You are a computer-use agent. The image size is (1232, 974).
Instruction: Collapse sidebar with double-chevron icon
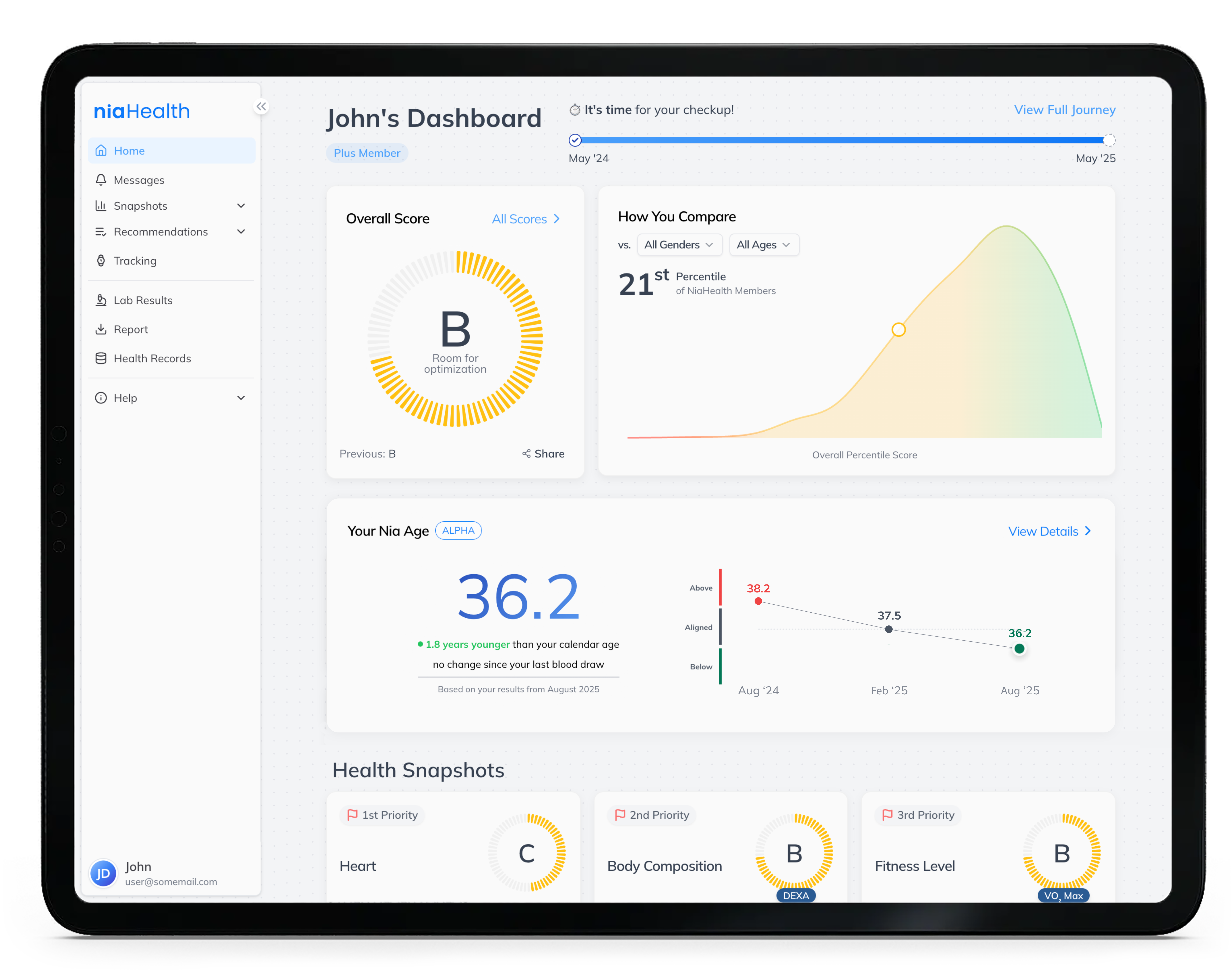pyautogui.click(x=261, y=107)
